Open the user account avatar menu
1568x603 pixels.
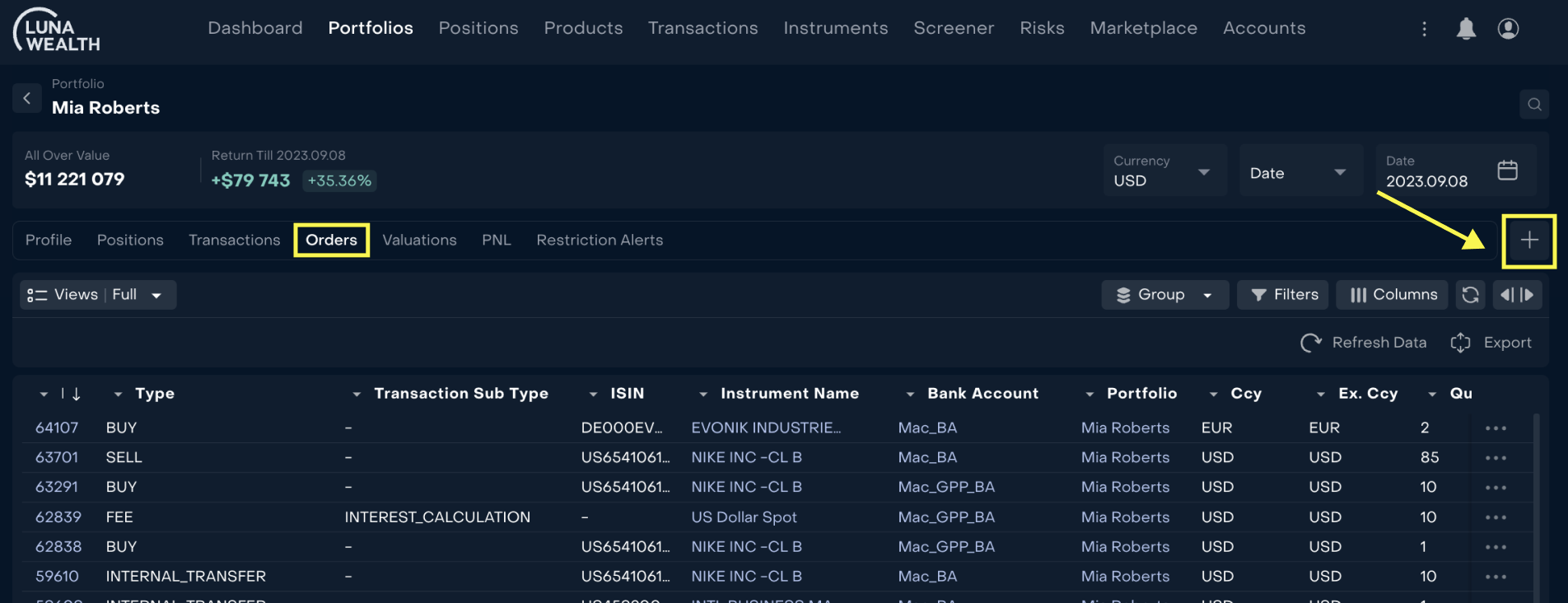pyautogui.click(x=1508, y=29)
